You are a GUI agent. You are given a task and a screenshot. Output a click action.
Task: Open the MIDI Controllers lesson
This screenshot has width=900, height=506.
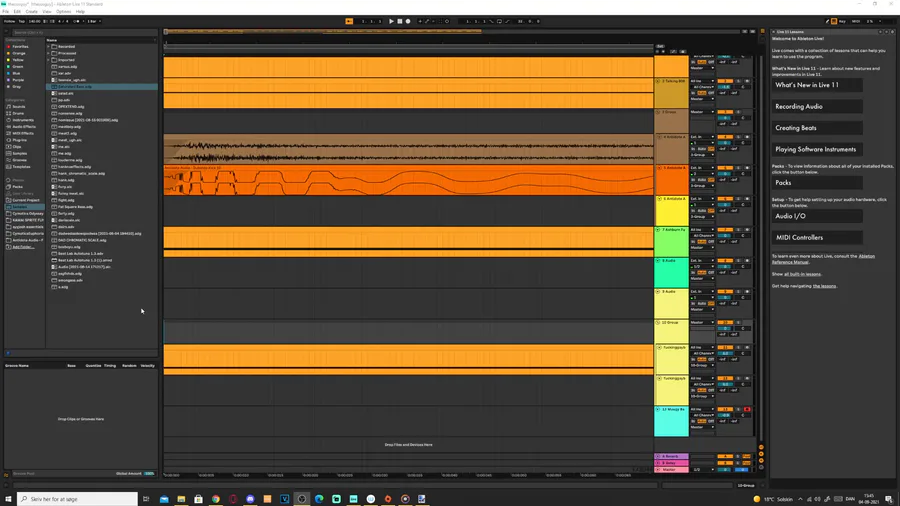click(x=816, y=238)
